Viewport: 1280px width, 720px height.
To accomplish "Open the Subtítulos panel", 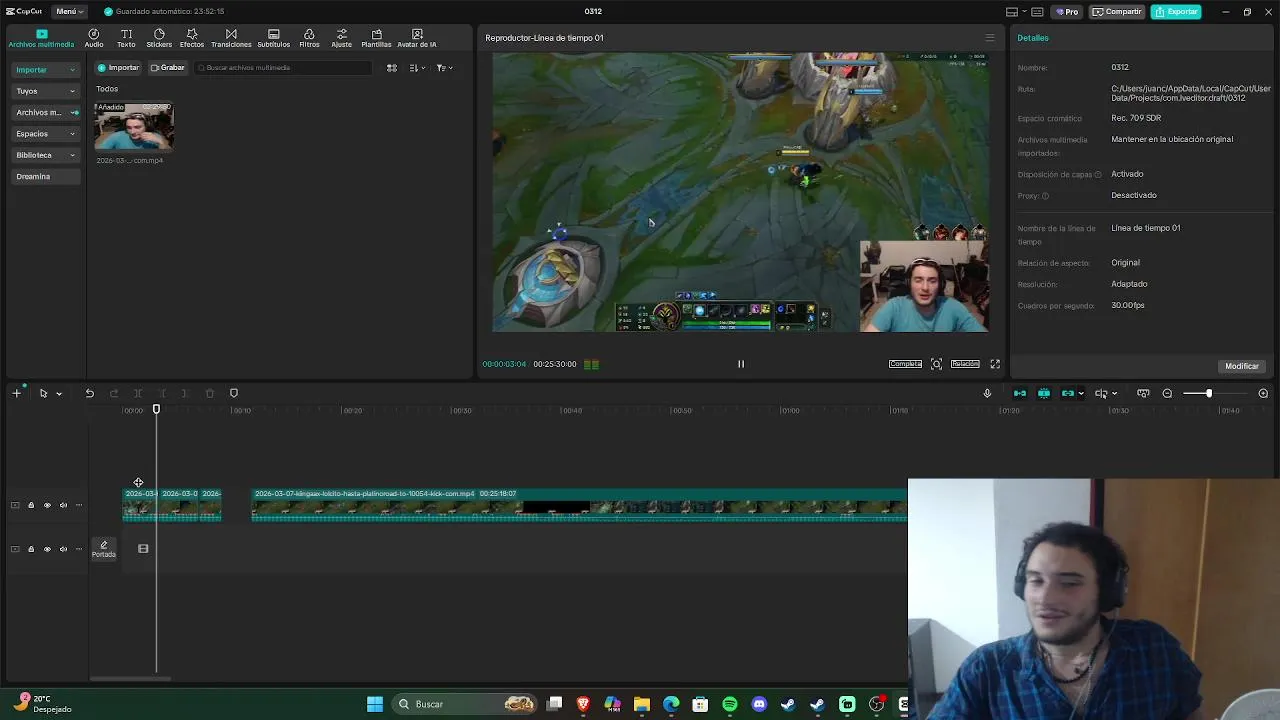I will [x=273, y=38].
